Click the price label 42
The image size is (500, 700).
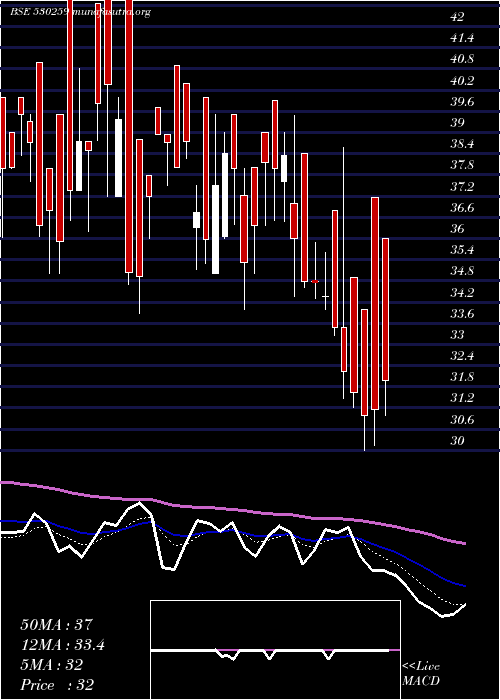point(457,17)
